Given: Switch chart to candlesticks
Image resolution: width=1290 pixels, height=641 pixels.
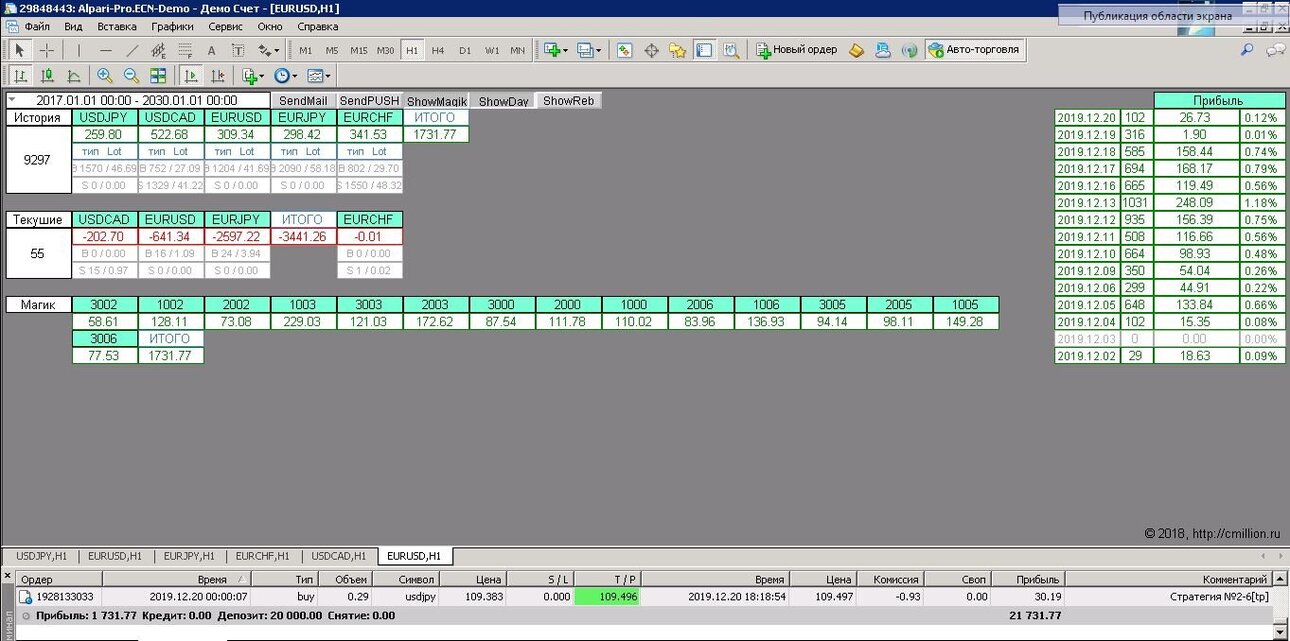Looking at the screenshot, I should pyautogui.click(x=46, y=76).
